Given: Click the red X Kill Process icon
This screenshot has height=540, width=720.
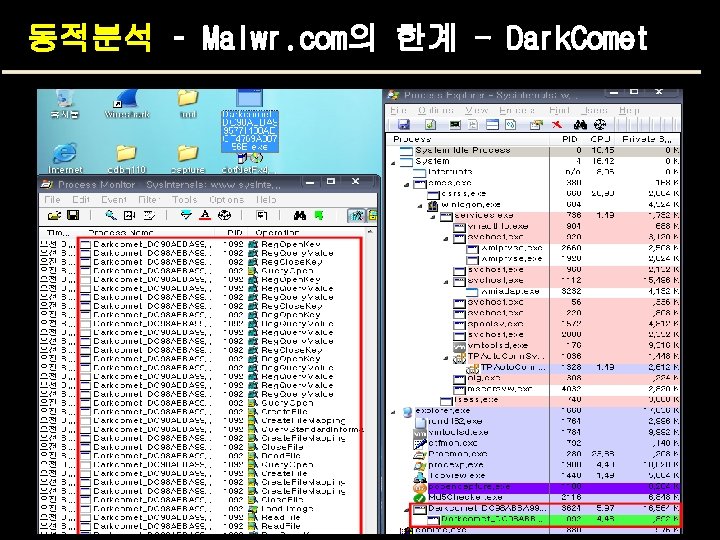Looking at the screenshot, I should point(557,124).
